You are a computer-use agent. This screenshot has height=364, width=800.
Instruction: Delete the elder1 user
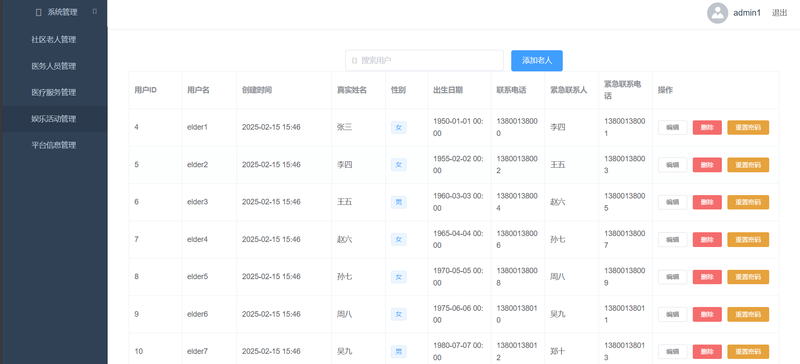[707, 128]
